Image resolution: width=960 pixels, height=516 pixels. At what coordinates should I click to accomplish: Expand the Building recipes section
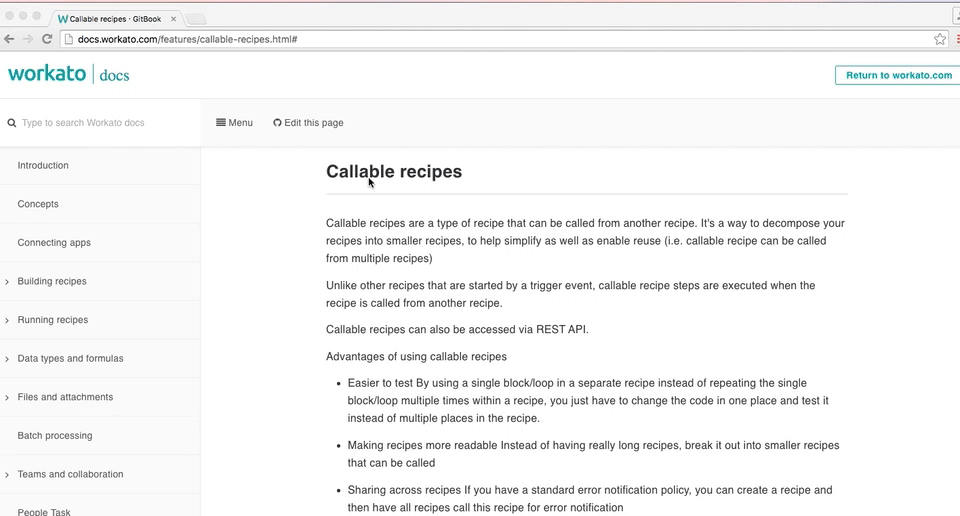pos(7,282)
